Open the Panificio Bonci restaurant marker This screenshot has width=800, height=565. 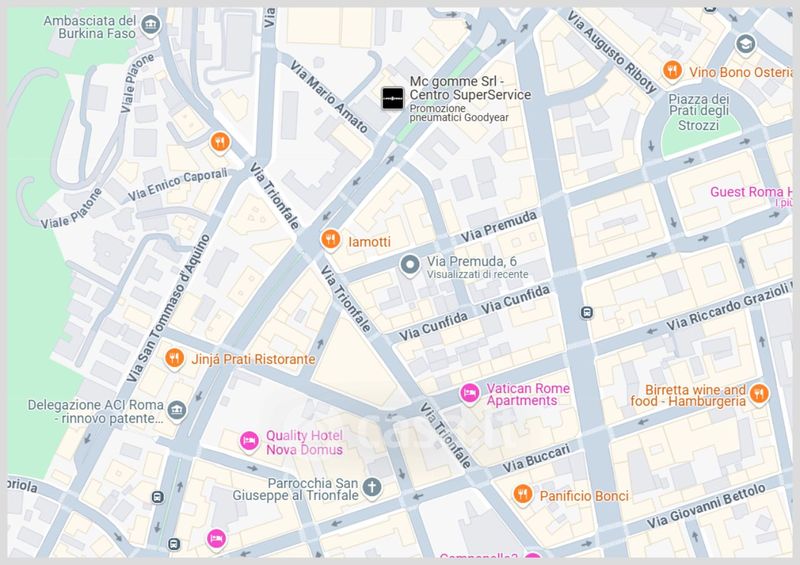click(x=522, y=494)
